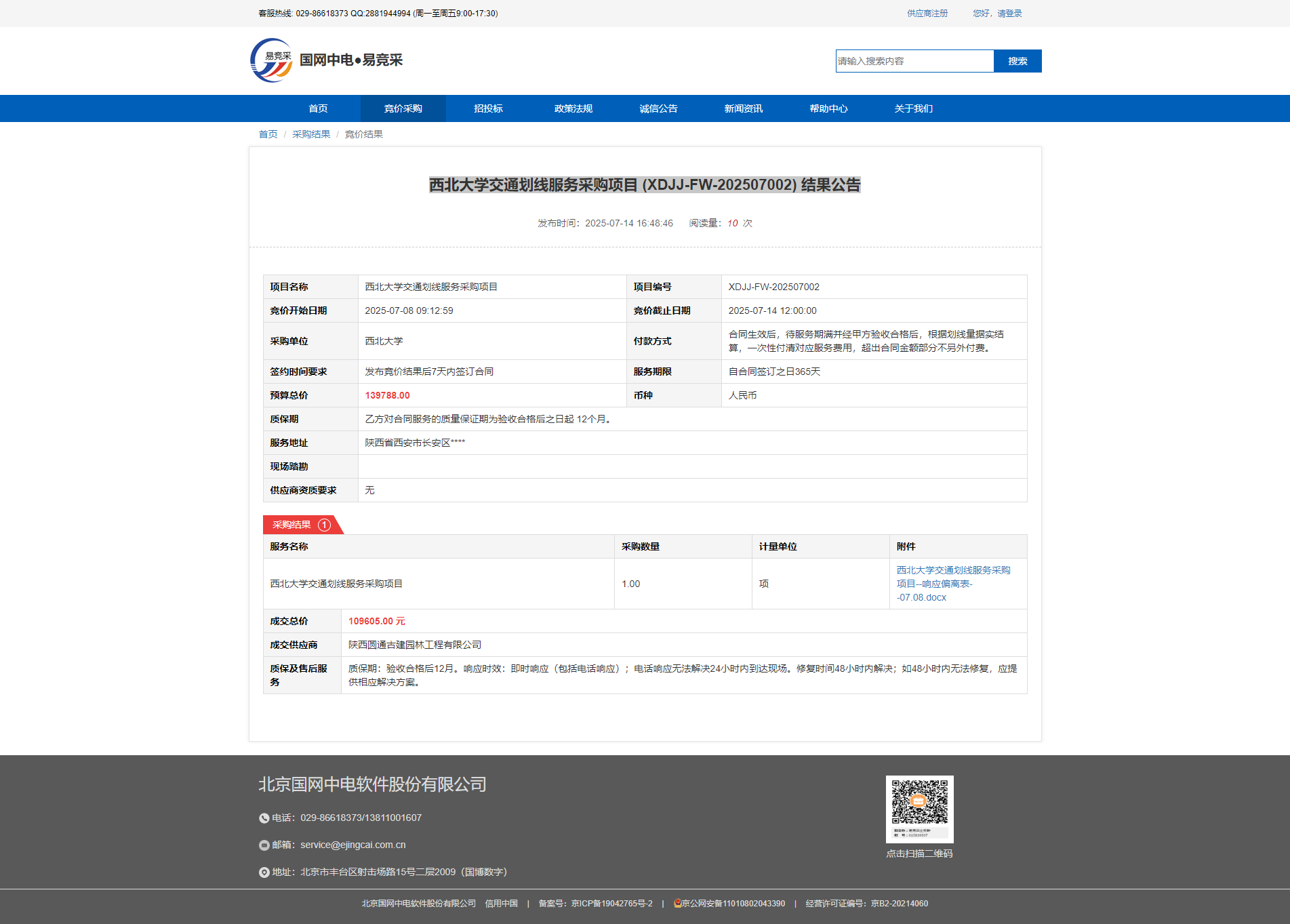Image resolution: width=1290 pixels, height=924 pixels.
Task: Open the QR code image in footer
Action: pos(919,809)
